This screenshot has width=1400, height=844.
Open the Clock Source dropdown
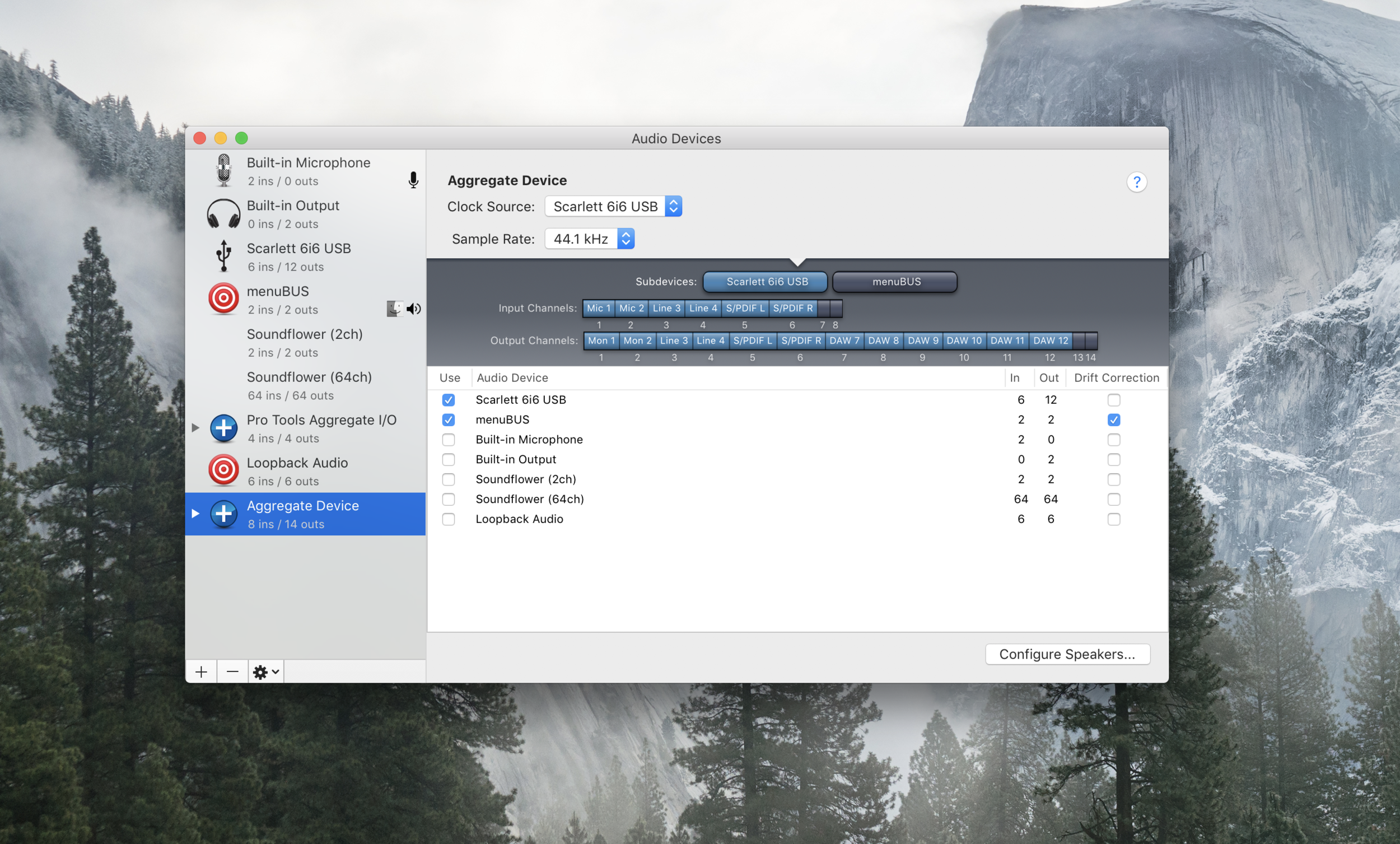point(613,206)
